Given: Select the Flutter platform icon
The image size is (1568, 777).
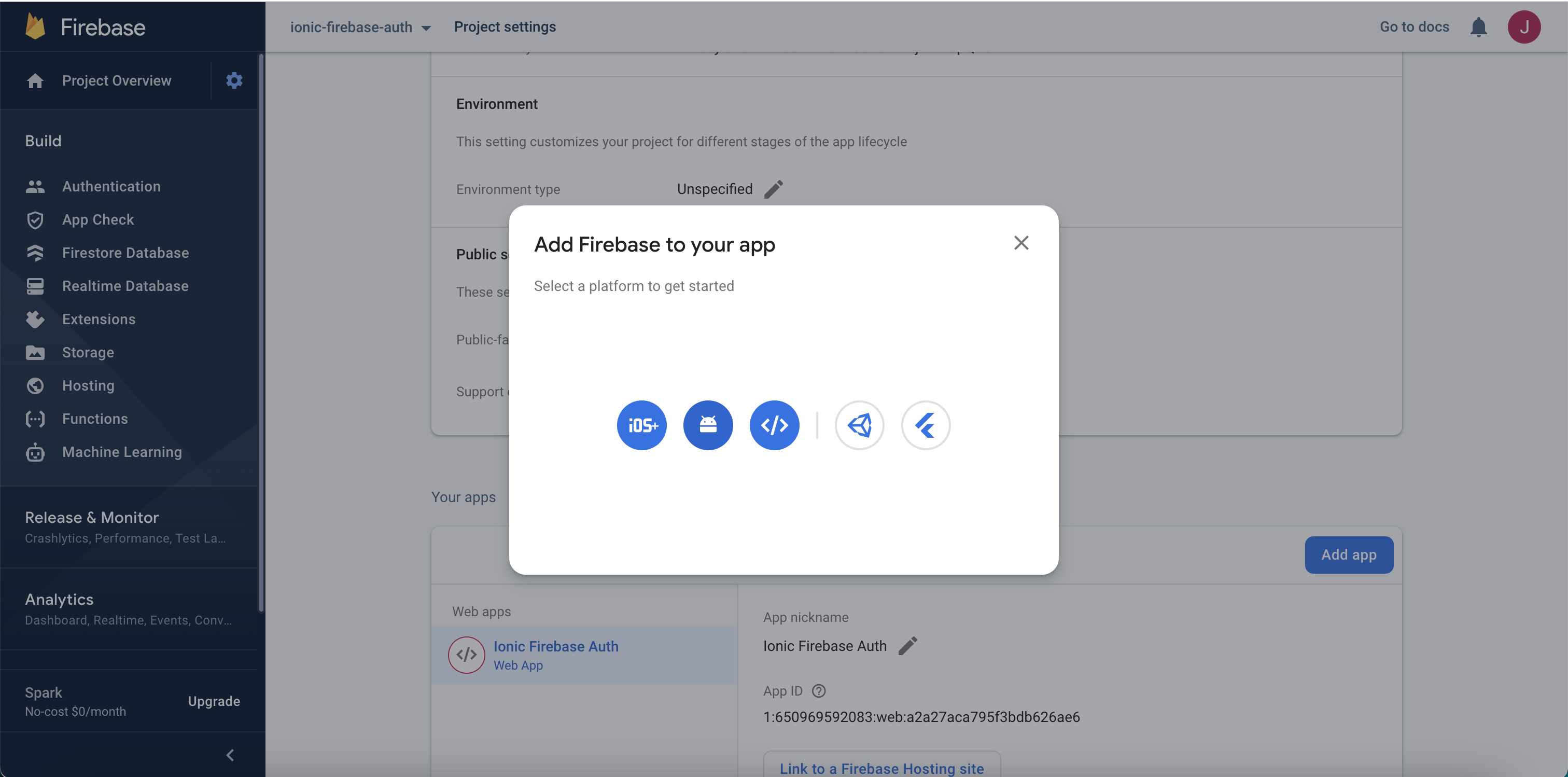Looking at the screenshot, I should click(x=926, y=425).
